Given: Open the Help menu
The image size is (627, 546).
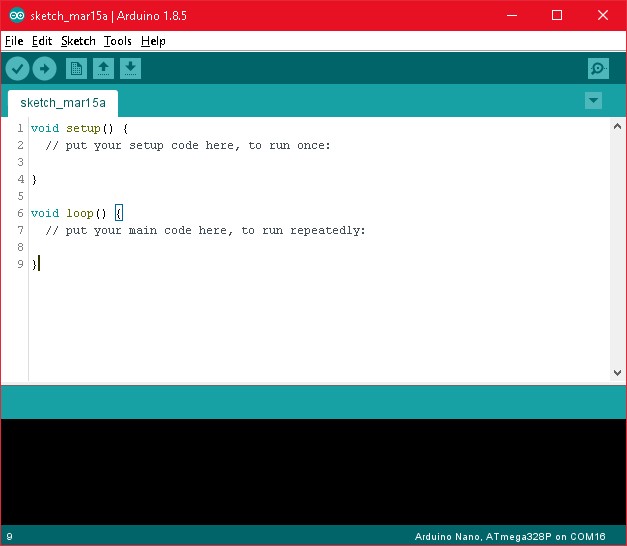Looking at the screenshot, I should click(153, 41).
